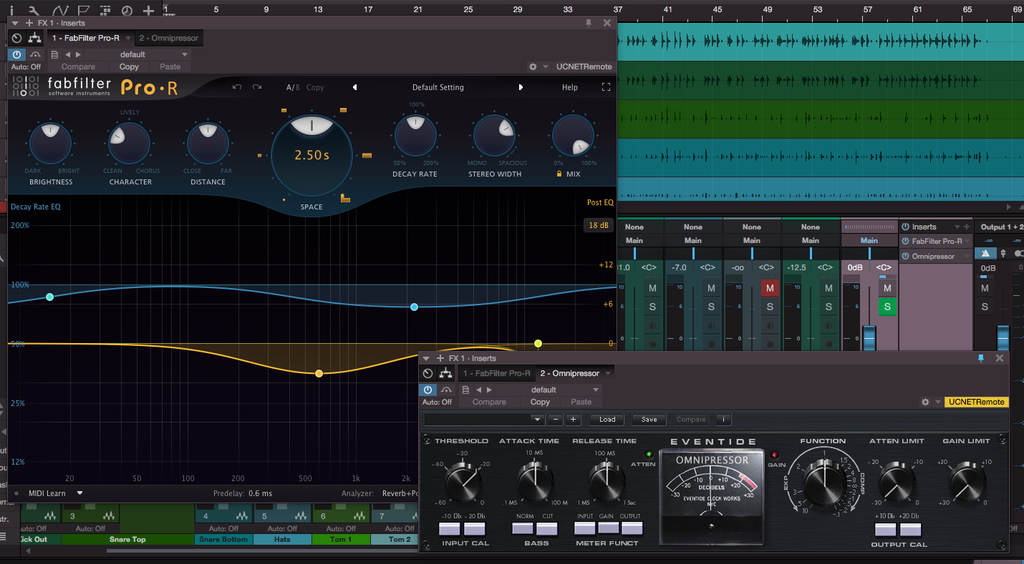This screenshot has height=564, width=1024.
Task: Click the clock icon in top toolbar
Action: coord(127,10)
